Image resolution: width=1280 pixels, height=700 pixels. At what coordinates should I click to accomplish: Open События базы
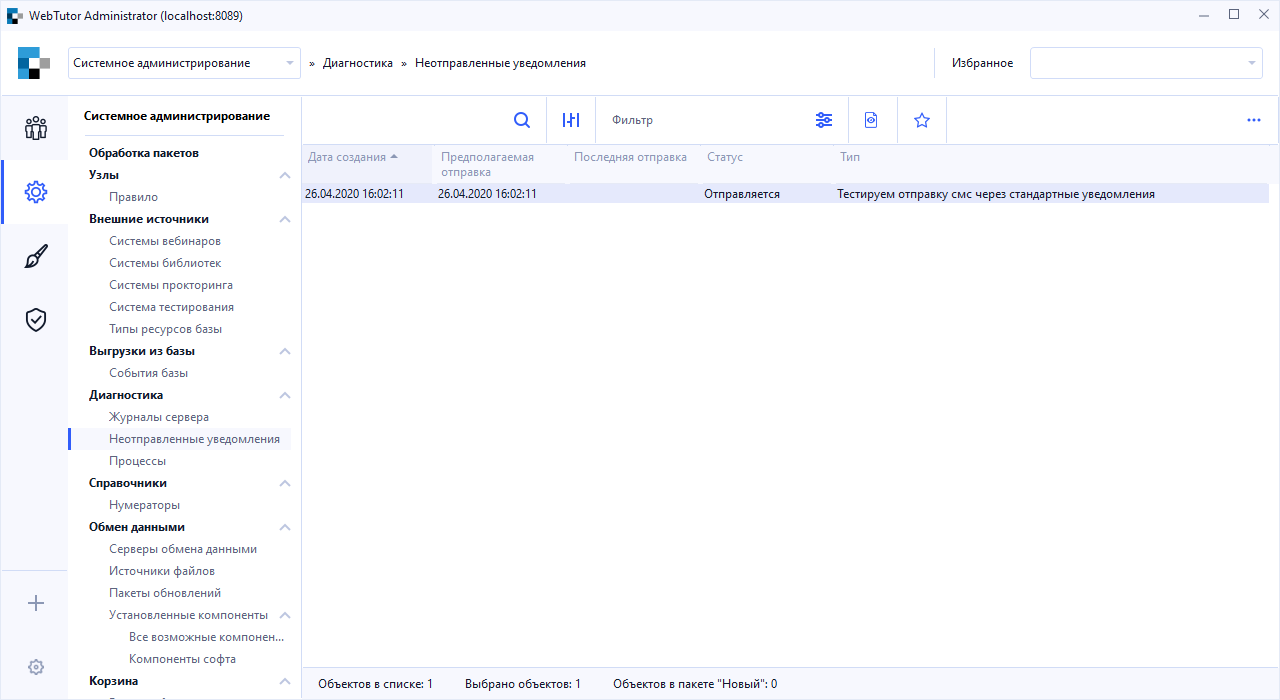click(x=148, y=373)
